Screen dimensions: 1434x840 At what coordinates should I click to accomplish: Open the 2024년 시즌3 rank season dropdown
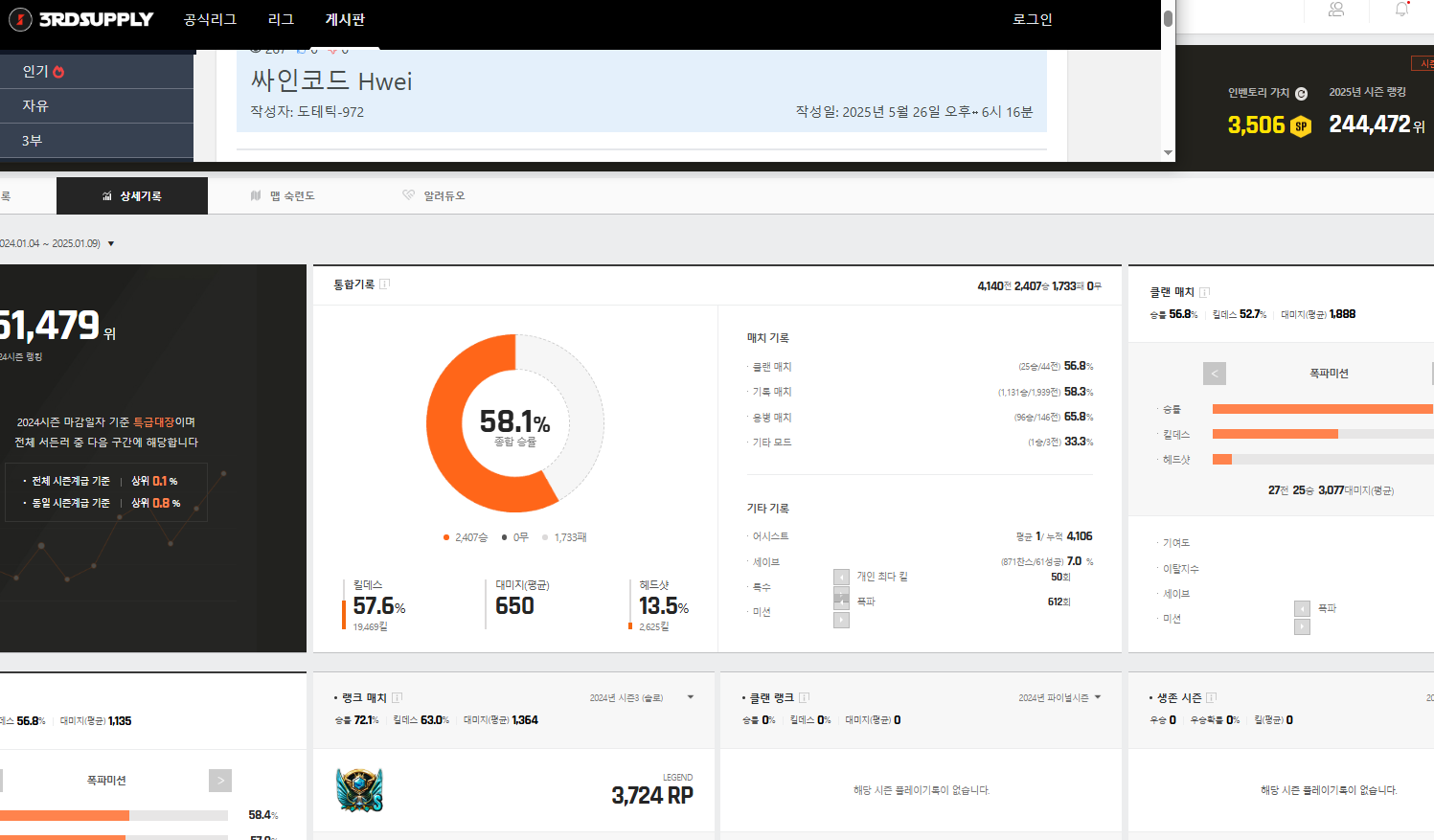(x=690, y=697)
